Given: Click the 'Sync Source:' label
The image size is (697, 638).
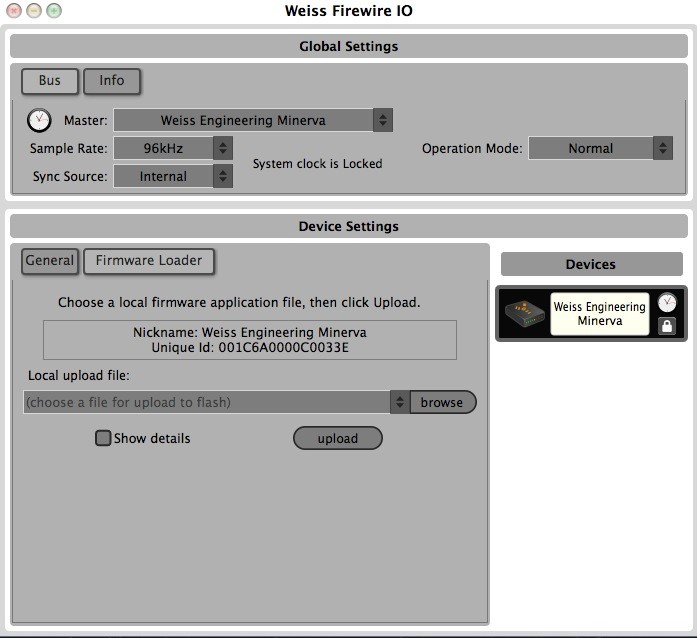Looking at the screenshot, I should 70,177.
